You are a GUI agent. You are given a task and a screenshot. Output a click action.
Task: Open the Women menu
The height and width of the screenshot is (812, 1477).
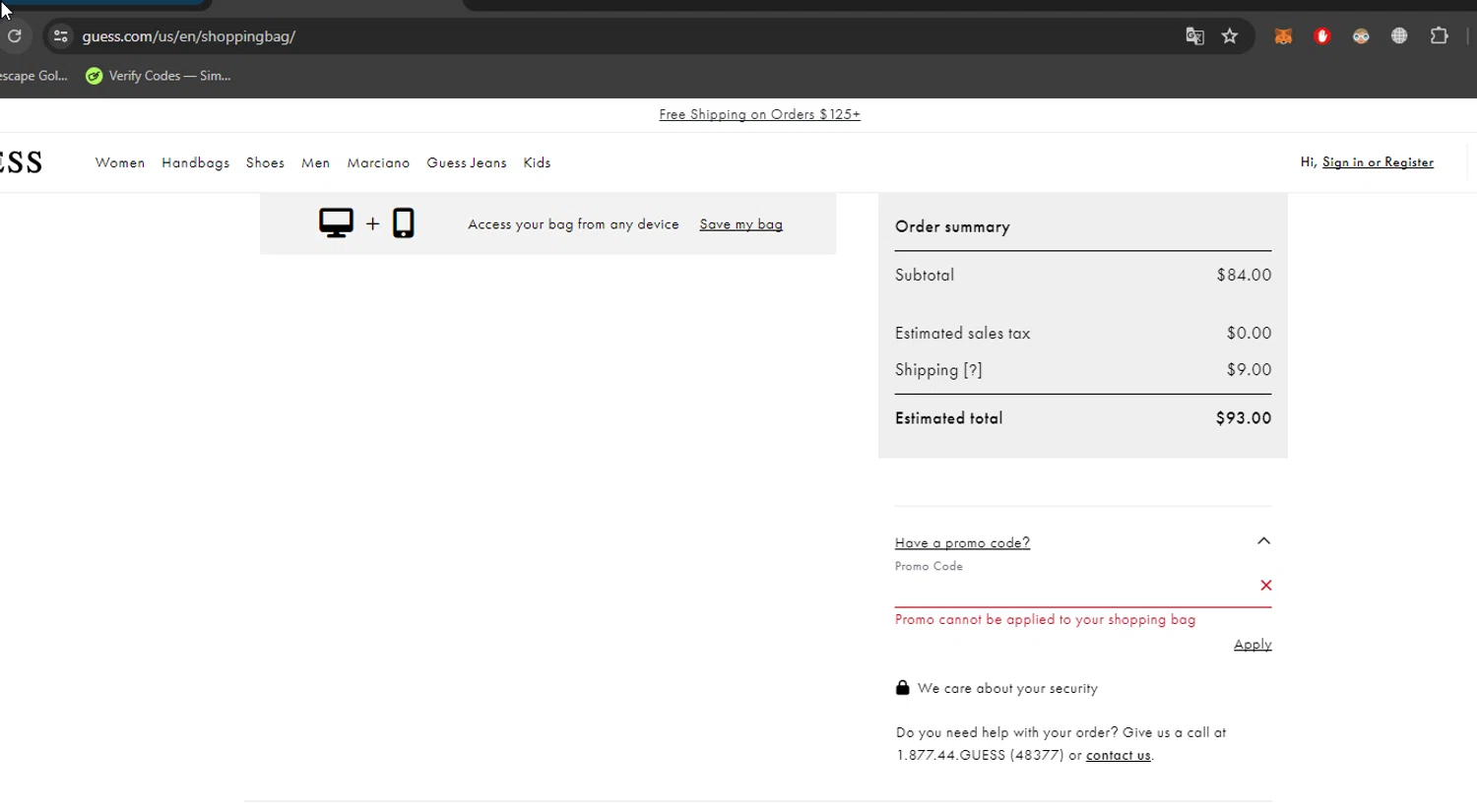(x=120, y=163)
